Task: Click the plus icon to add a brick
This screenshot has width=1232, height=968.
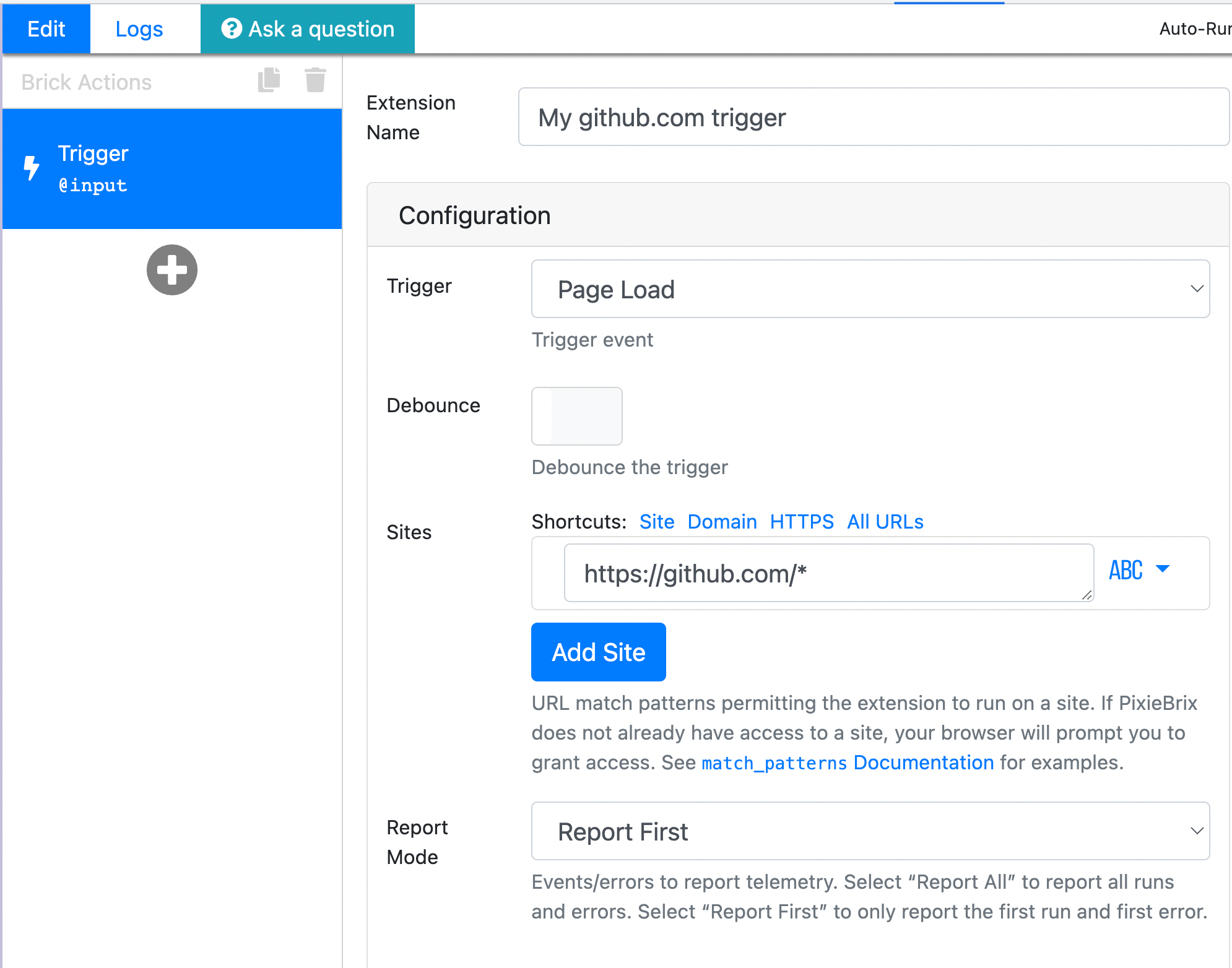Action: tap(171, 270)
